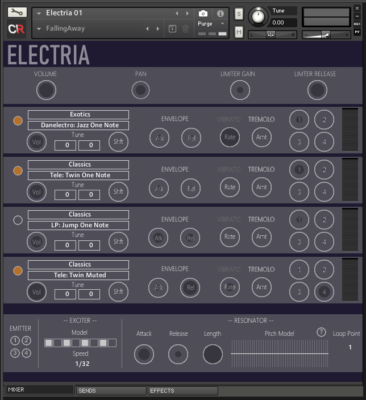Click the Tune knob in the header
The width and height of the screenshot is (366, 400).
click(x=258, y=16)
